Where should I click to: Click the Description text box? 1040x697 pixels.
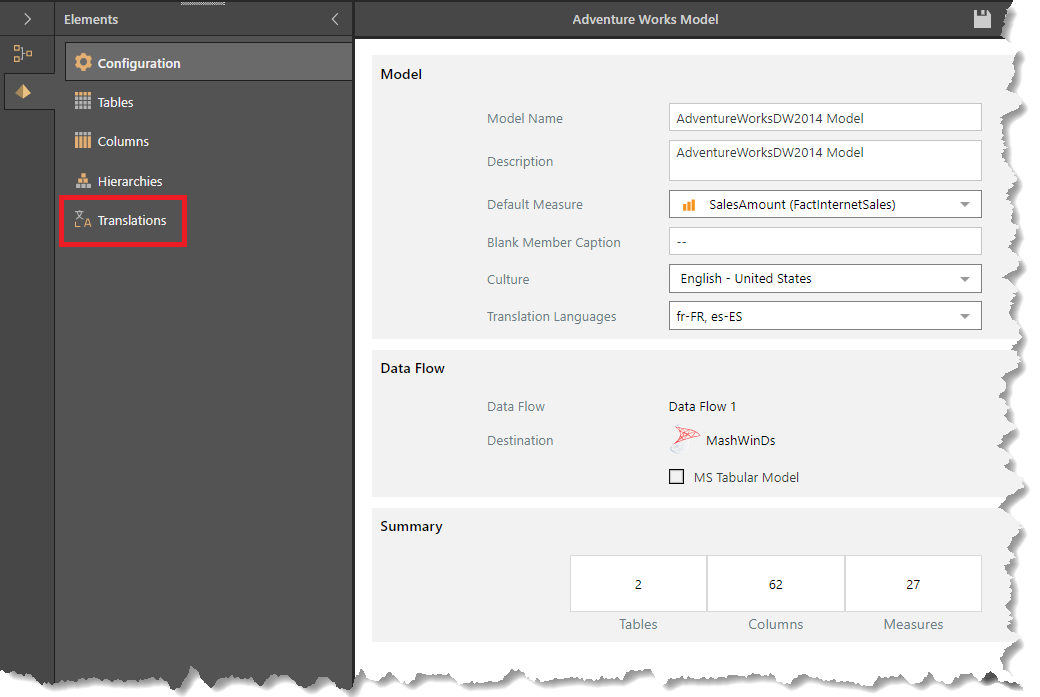[x=824, y=160]
